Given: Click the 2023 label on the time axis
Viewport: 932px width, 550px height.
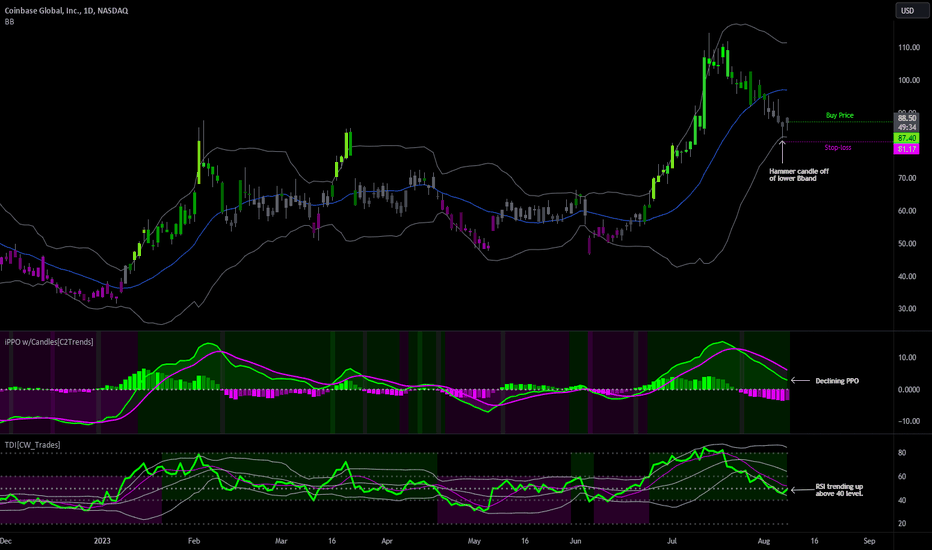Looking at the screenshot, I should tap(102, 541).
